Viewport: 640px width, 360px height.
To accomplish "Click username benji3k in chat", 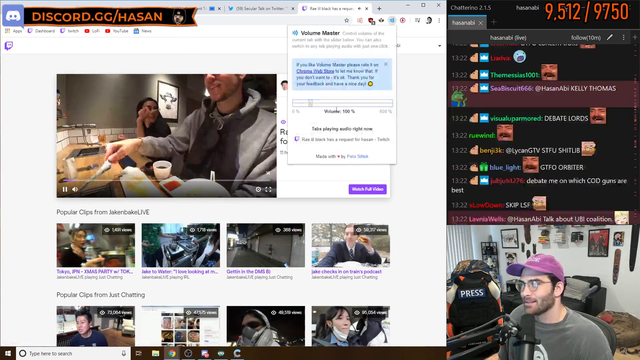I will point(492,151).
